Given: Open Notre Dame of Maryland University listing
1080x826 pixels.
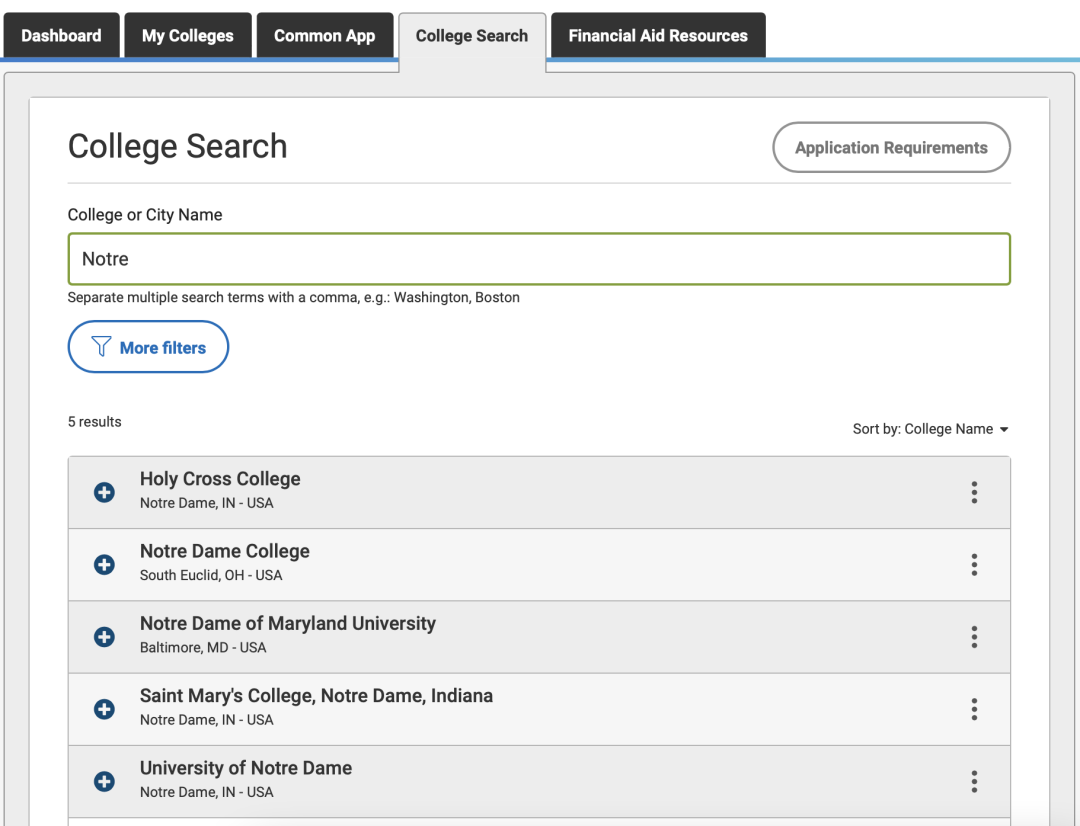Looking at the screenshot, I should [x=288, y=624].
